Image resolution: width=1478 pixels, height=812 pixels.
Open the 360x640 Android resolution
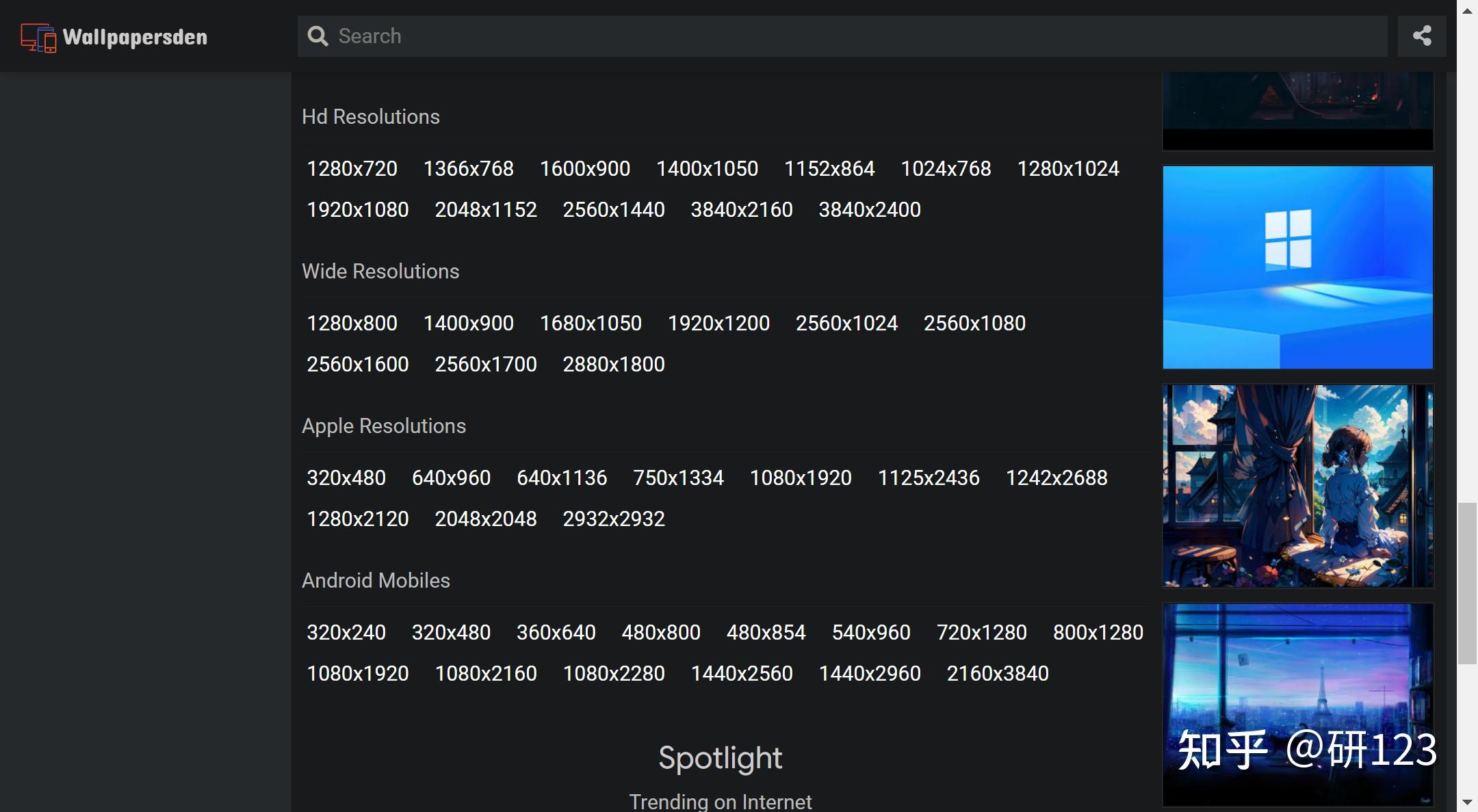[x=556, y=633]
